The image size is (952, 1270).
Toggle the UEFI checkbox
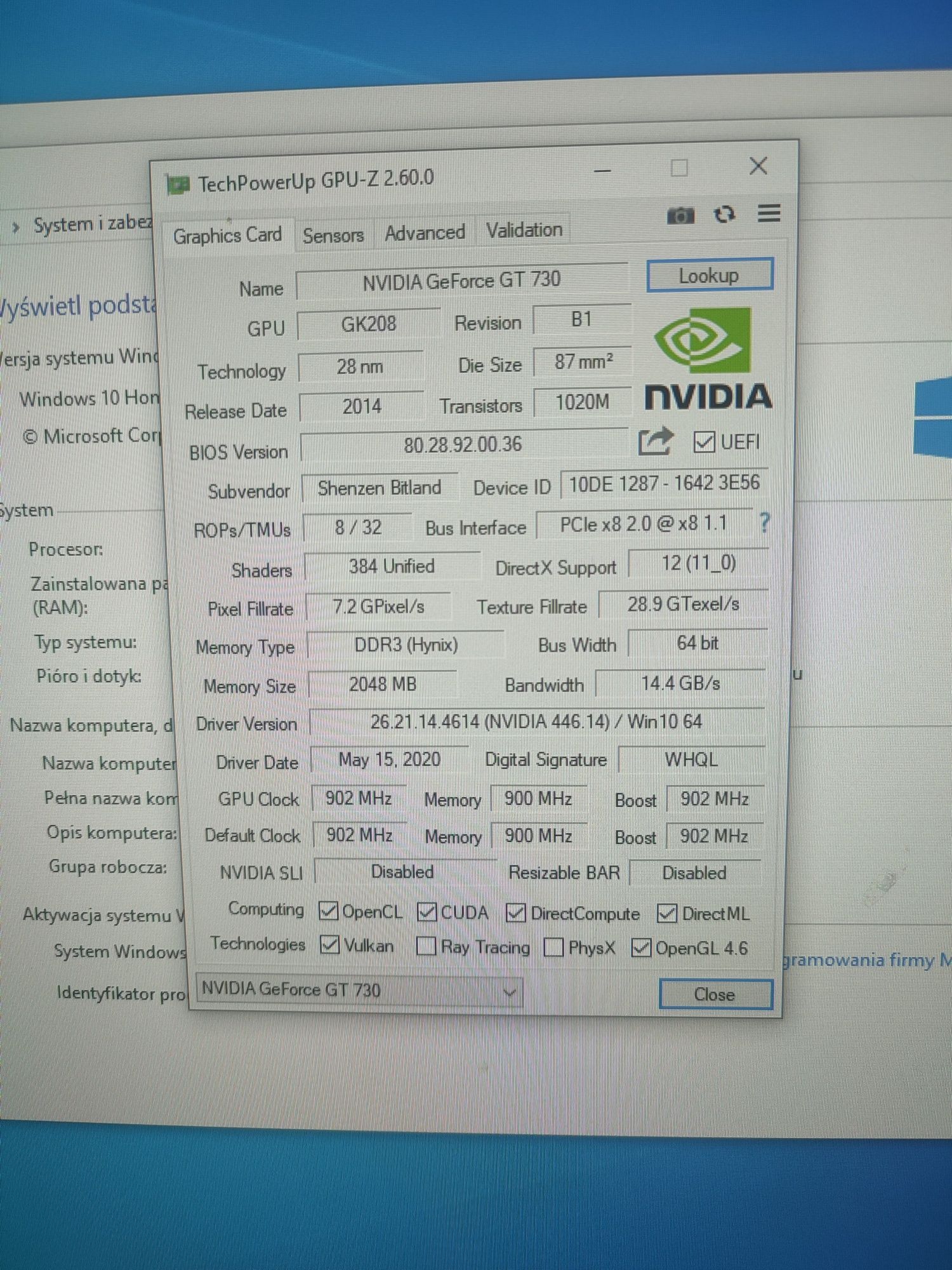tap(703, 441)
